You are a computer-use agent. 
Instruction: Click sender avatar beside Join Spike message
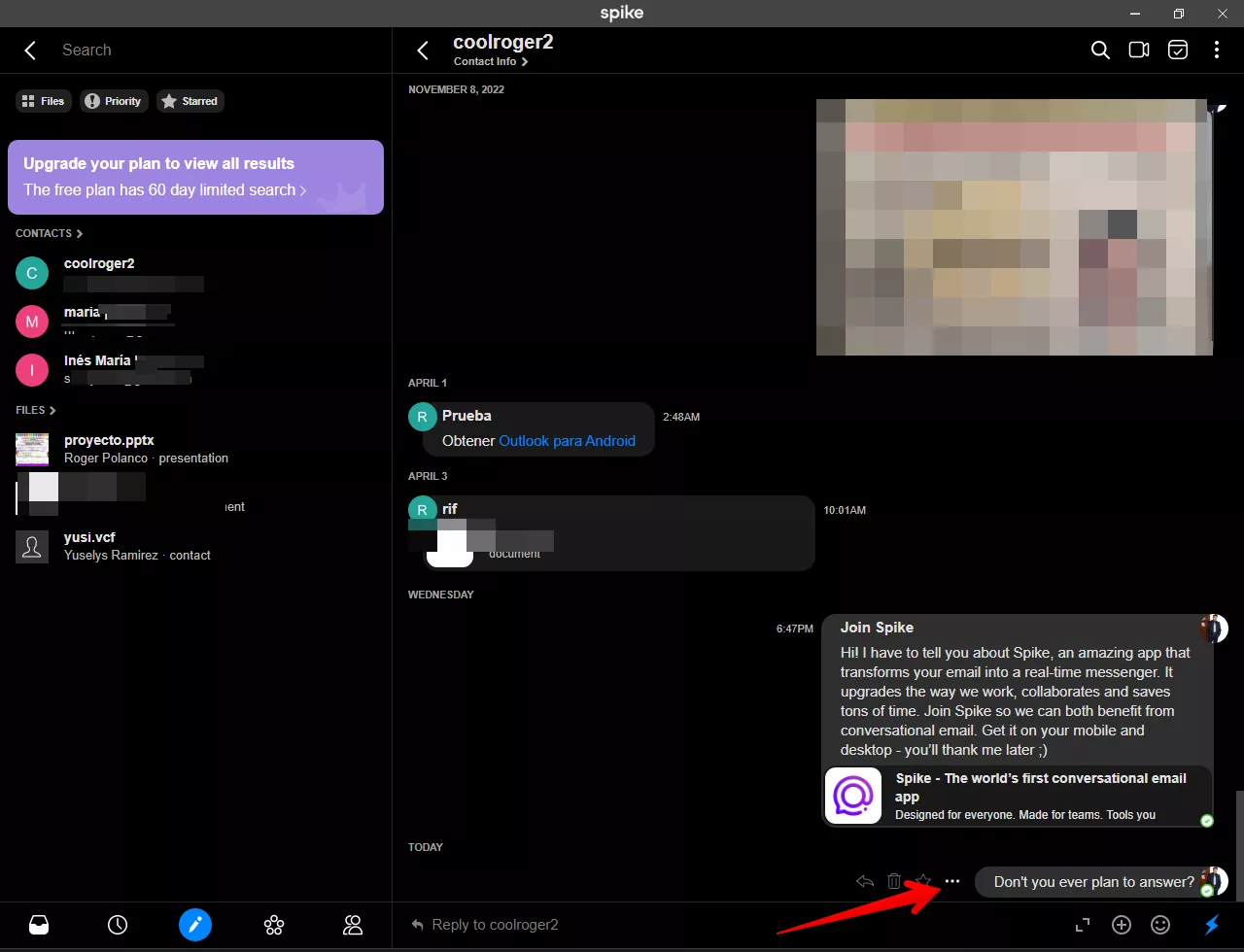(1214, 629)
